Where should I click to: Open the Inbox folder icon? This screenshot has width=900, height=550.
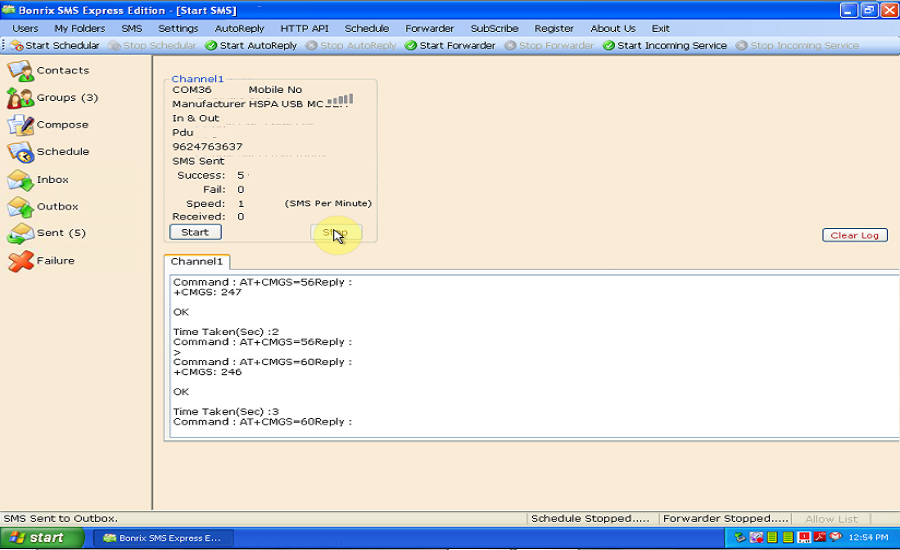point(21,180)
